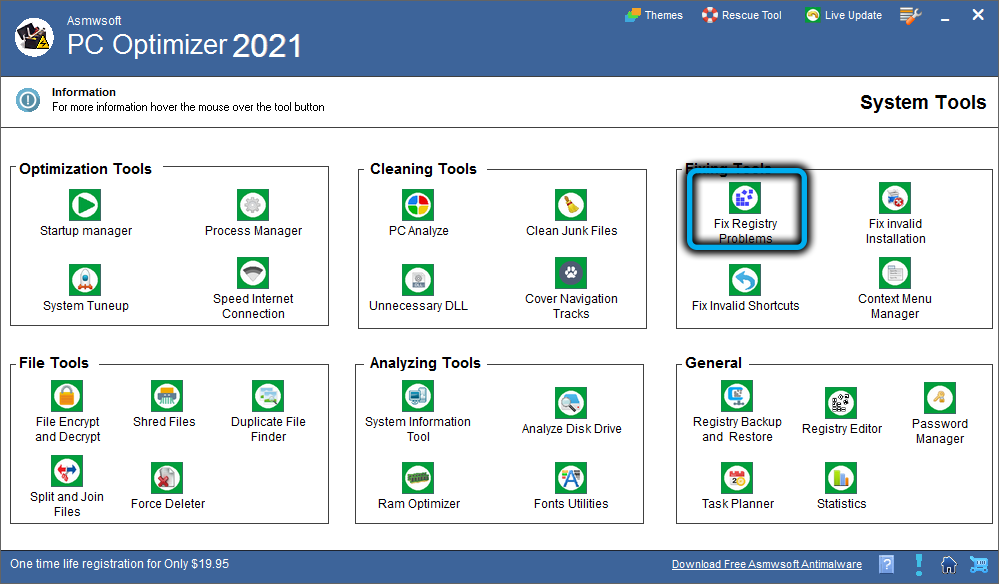Open the Startup manager tool

(x=85, y=205)
